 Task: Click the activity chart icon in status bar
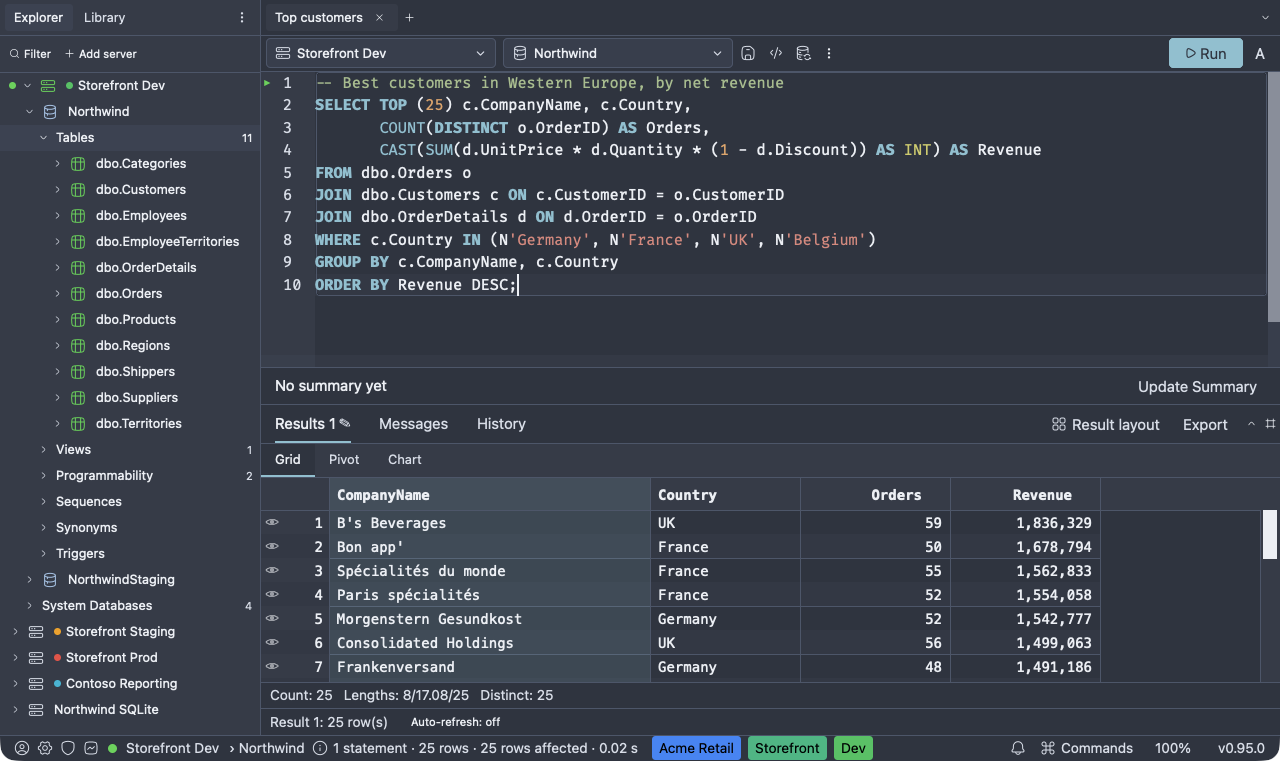pyautogui.click(x=91, y=748)
